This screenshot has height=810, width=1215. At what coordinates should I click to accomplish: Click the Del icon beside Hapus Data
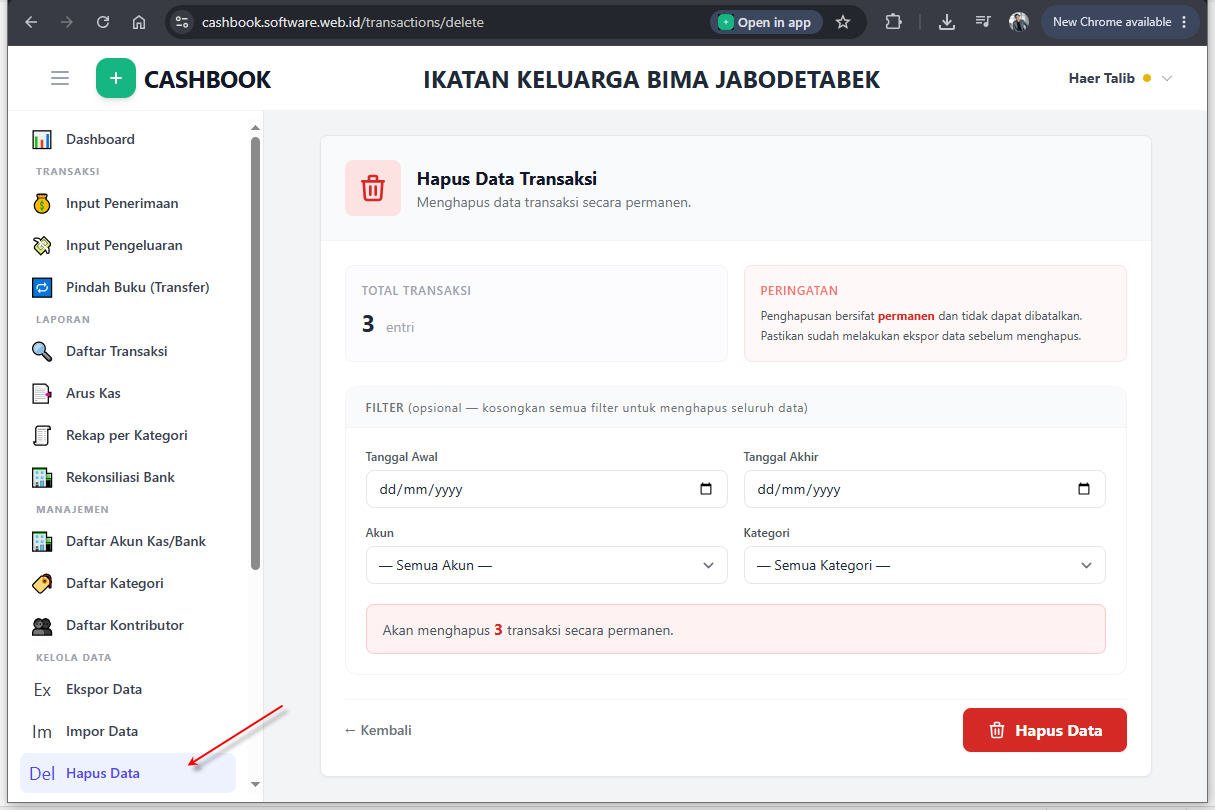(x=42, y=774)
